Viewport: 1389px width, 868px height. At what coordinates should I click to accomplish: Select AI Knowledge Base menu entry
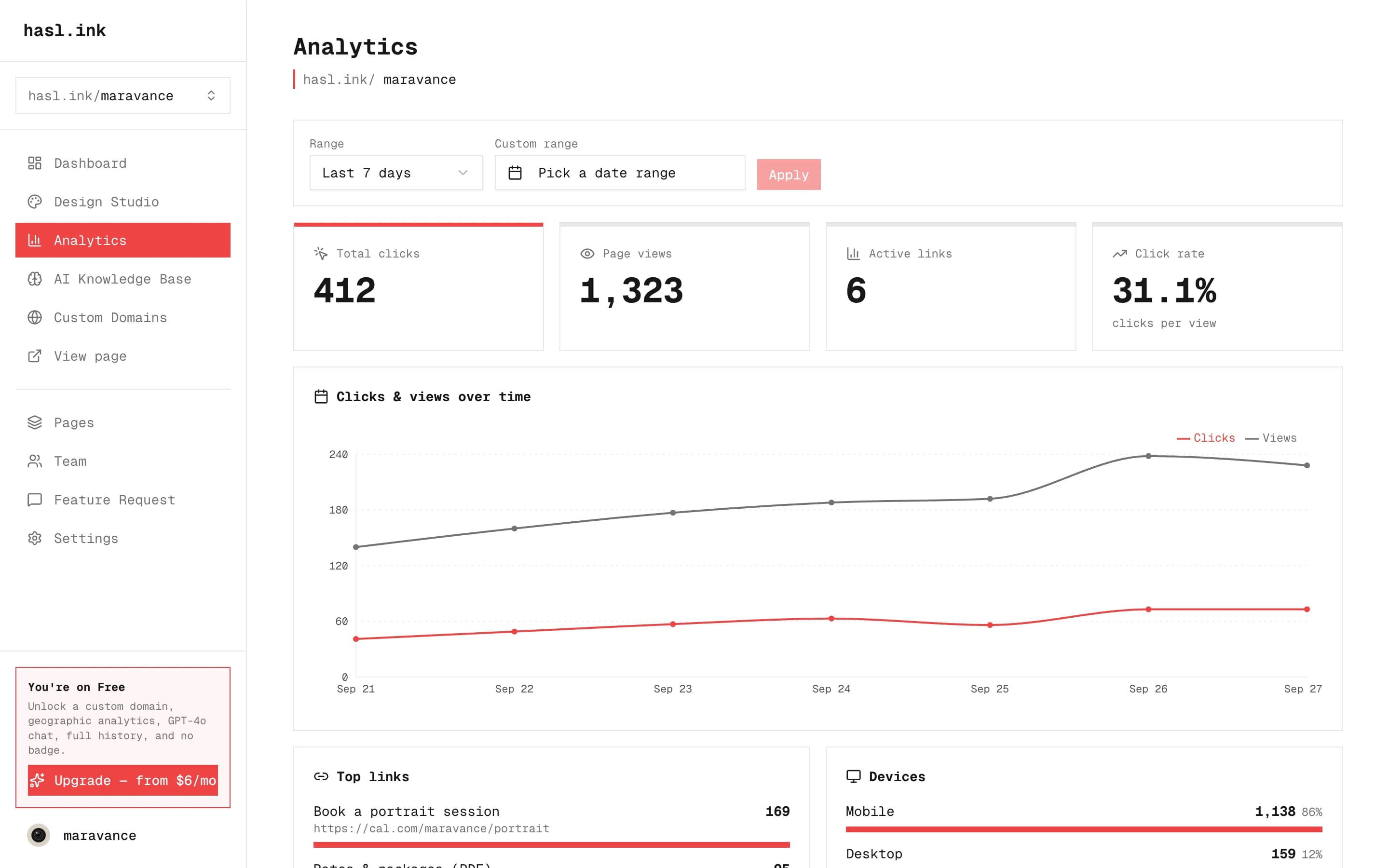tap(123, 279)
